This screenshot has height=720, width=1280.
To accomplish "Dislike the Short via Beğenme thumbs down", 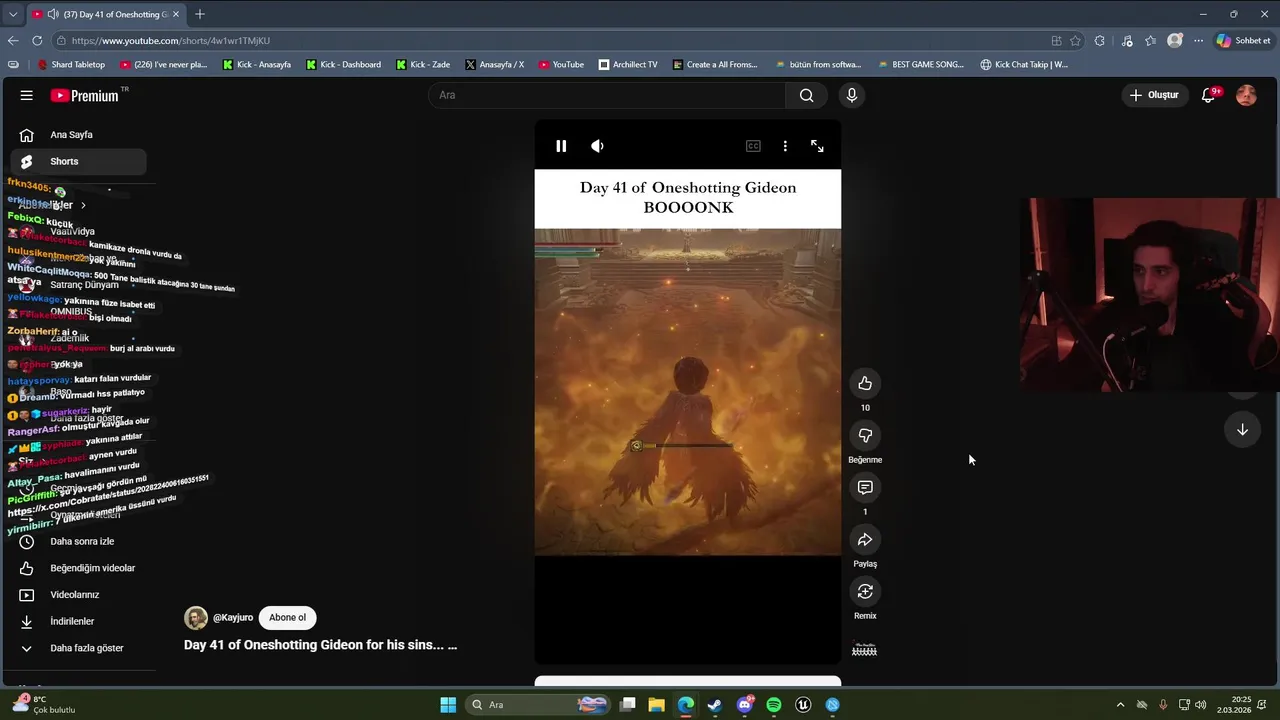I will coord(865,435).
